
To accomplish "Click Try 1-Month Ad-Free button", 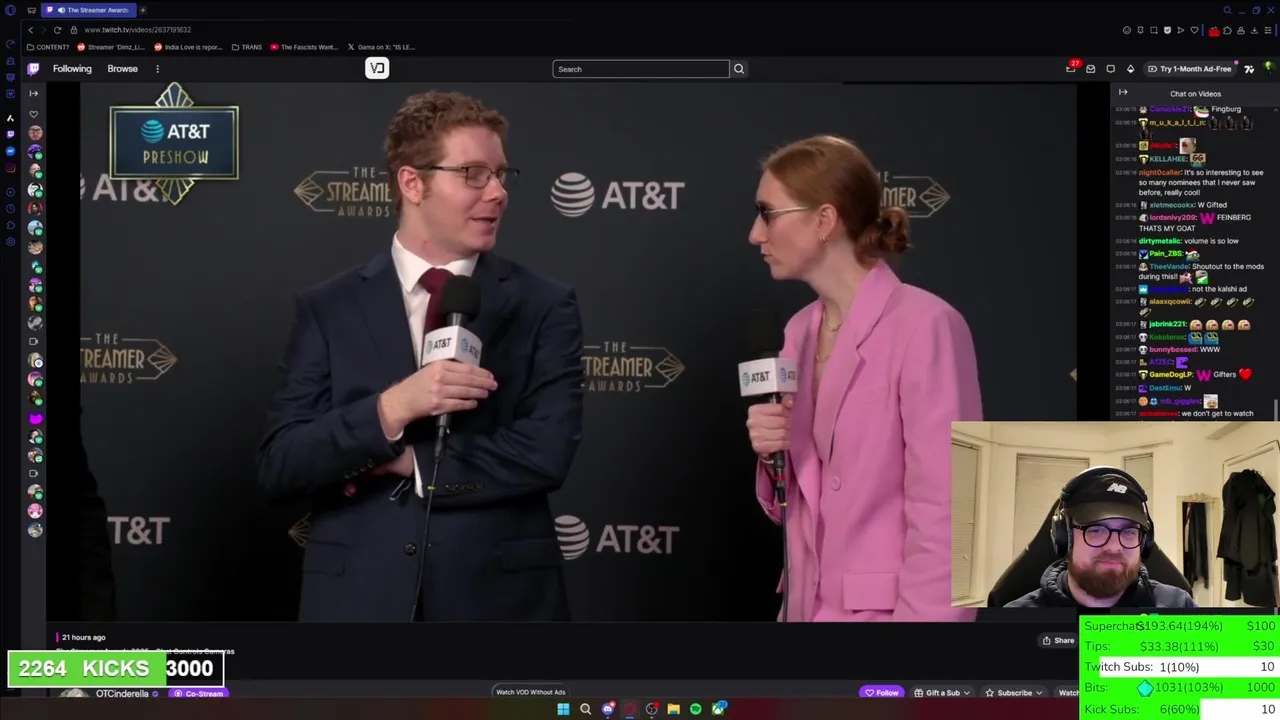I will coord(1189,69).
